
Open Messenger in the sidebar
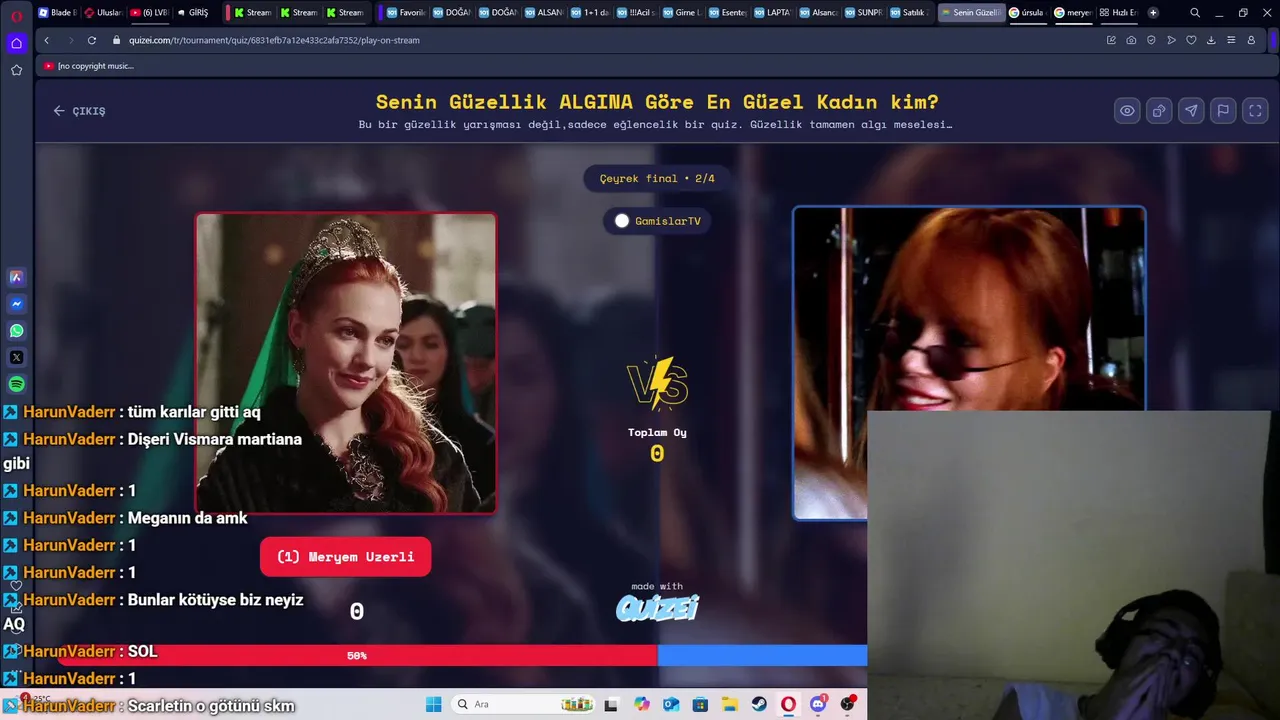point(16,304)
